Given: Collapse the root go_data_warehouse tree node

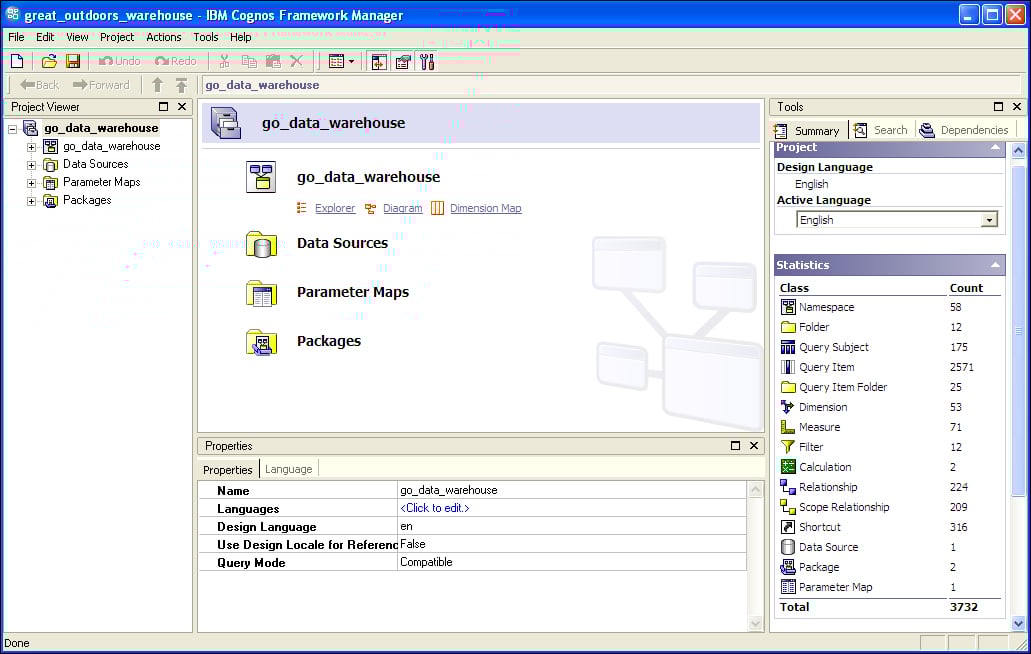Looking at the screenshot, I should pyautogui.click(x=12, y=129).
